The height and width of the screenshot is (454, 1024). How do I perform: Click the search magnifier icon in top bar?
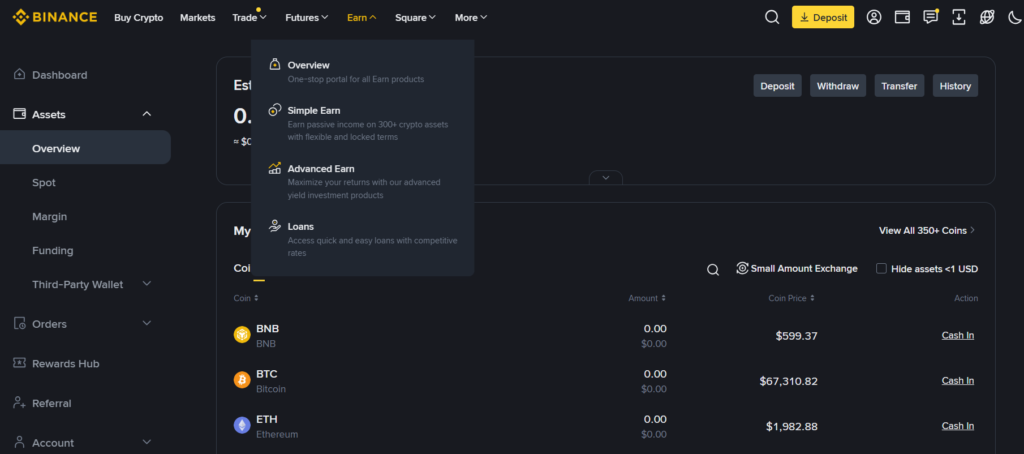[772, 17]
